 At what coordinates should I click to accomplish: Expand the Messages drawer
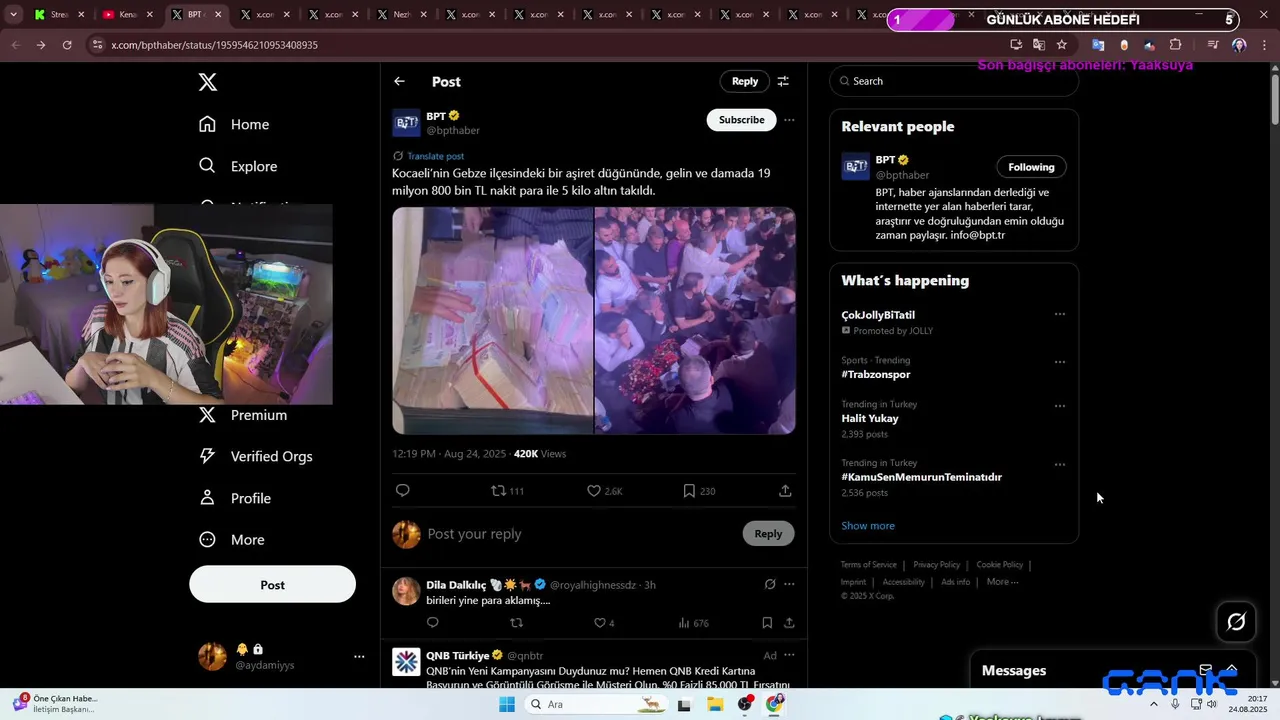click(x=1232, y=670)
